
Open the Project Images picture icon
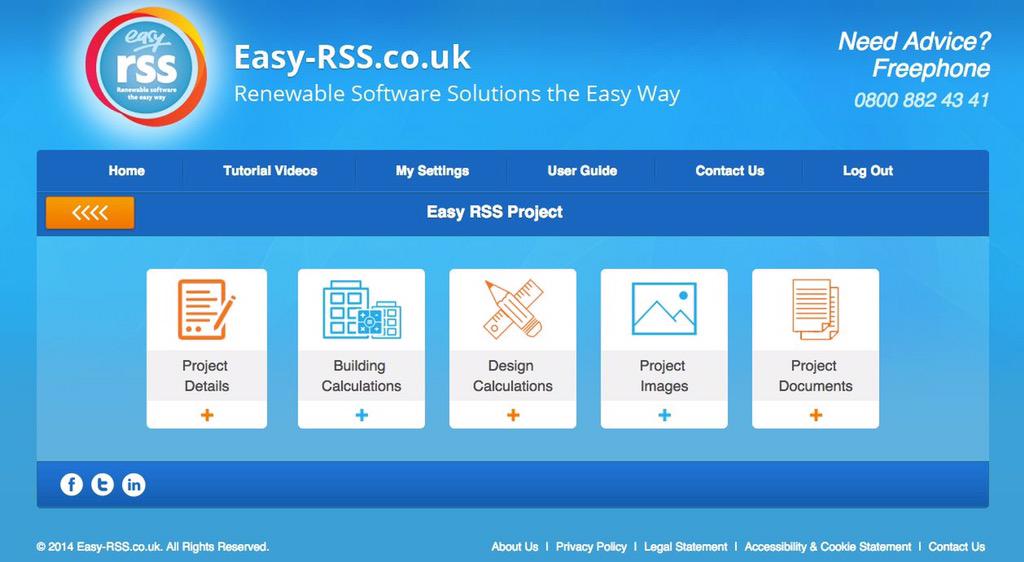tap(664, 309)
